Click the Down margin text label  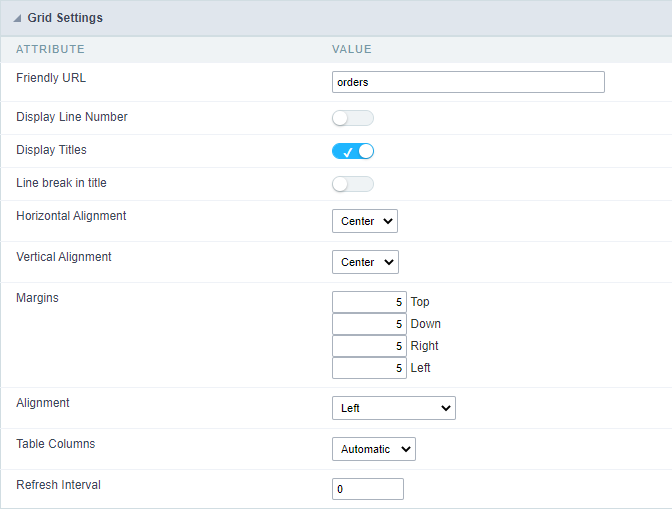pos(426,324)
